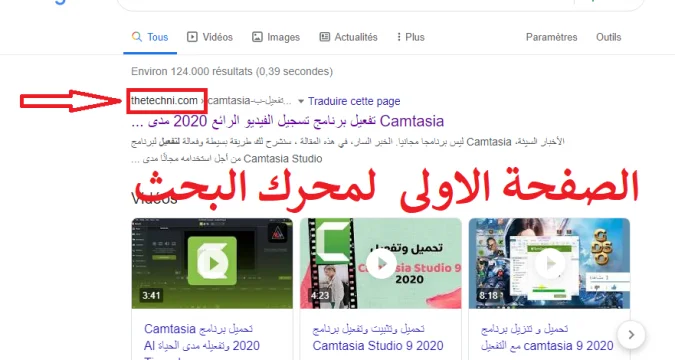Open the Camtasia 2020 result title
The width and height of the screenshot is (675, 360).
coord(287,121)
